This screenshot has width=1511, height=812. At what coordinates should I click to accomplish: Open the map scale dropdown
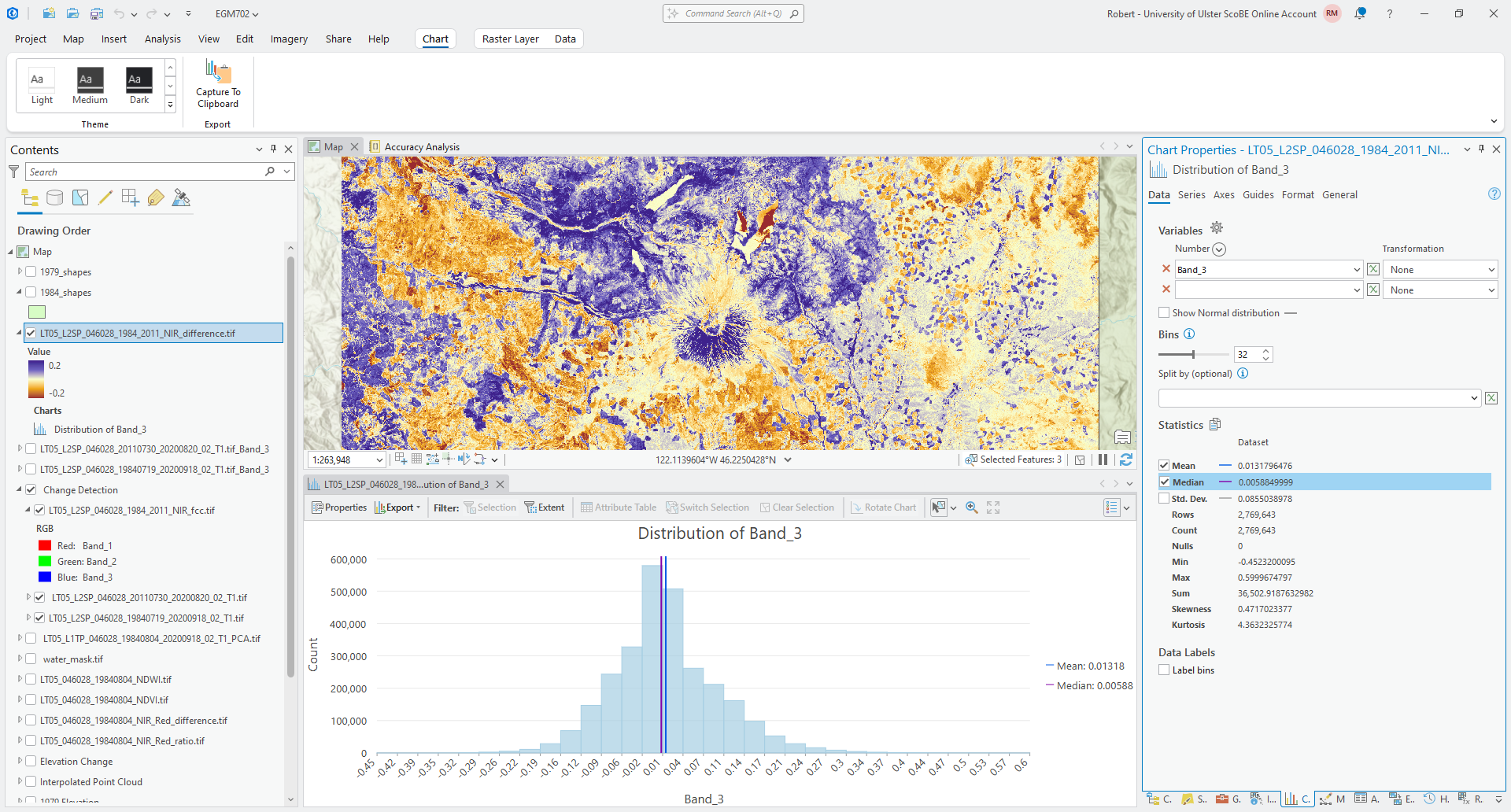coord(379,460)
